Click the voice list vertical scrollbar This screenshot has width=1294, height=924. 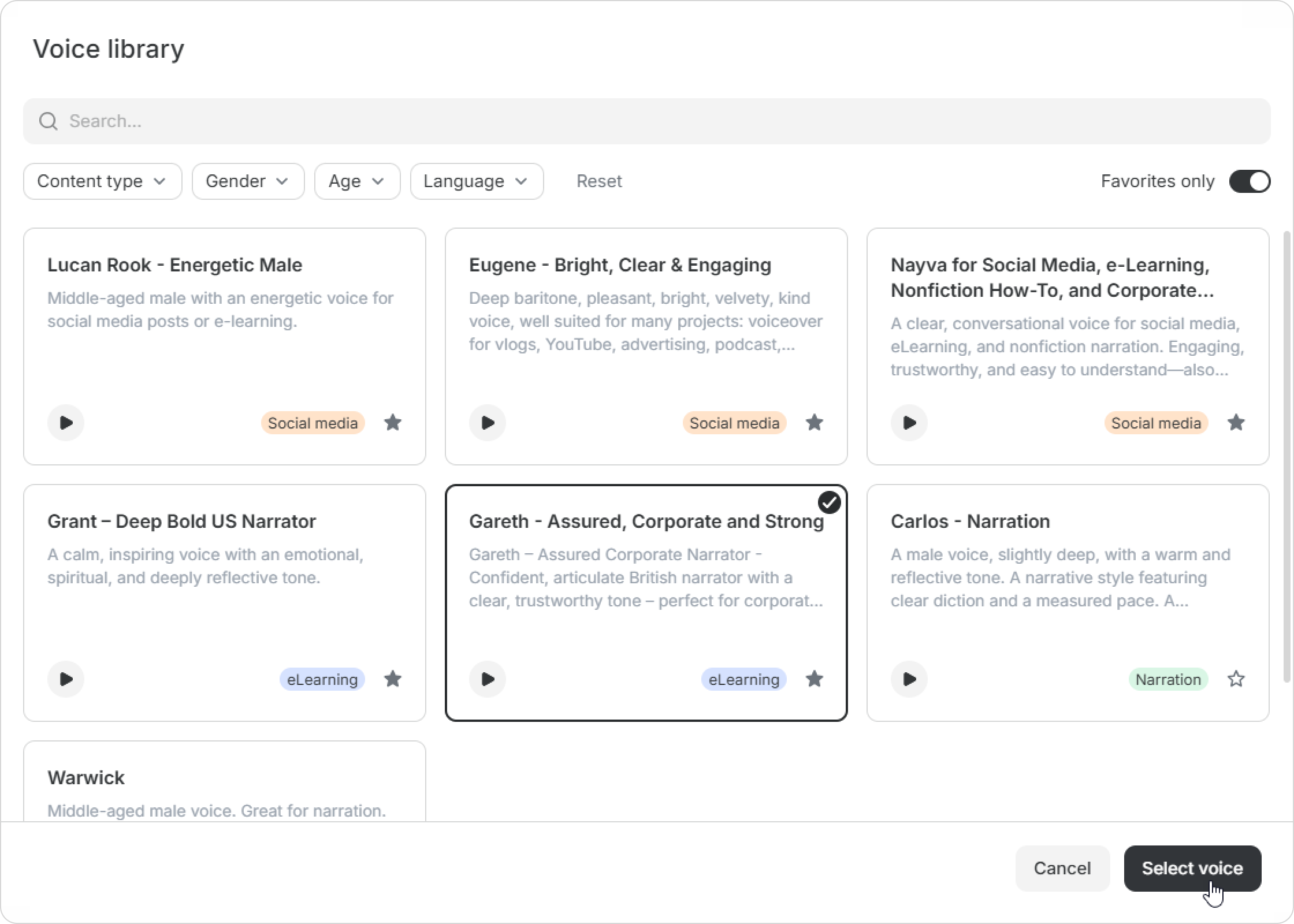(1287, 456)
